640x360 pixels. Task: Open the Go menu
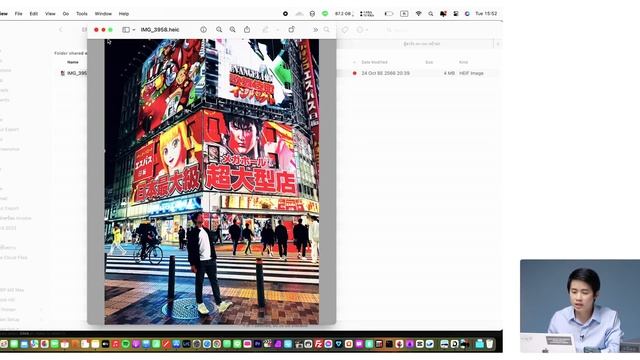pos(66,13)
